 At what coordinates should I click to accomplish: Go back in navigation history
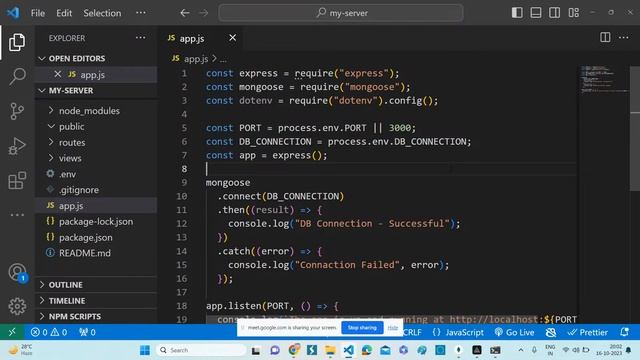(x=185, y=13)
